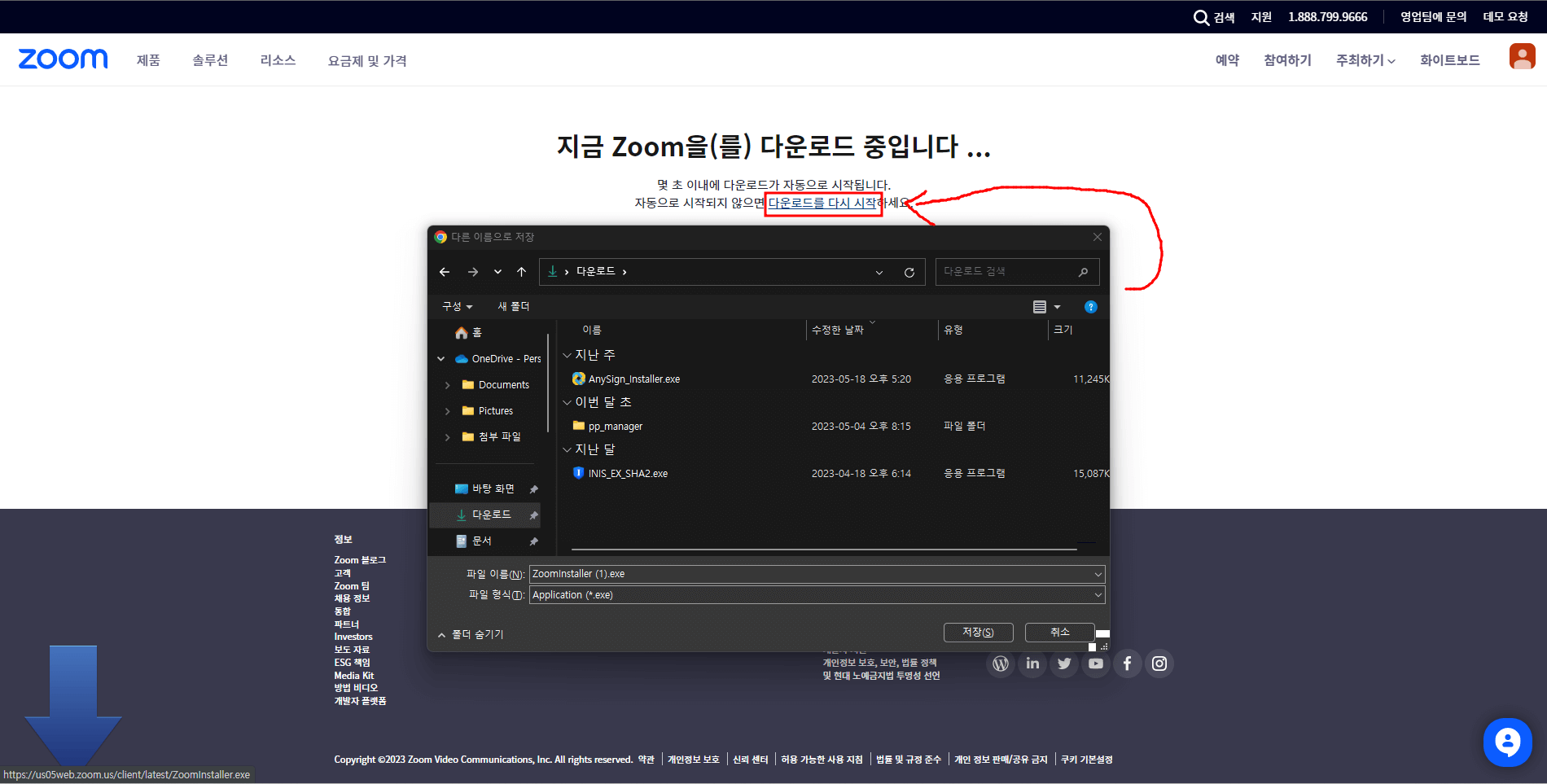Open 요금제 및 가격 page
Screen dimensions: 1547x784
pyautogui.click(x=367, y=61)
